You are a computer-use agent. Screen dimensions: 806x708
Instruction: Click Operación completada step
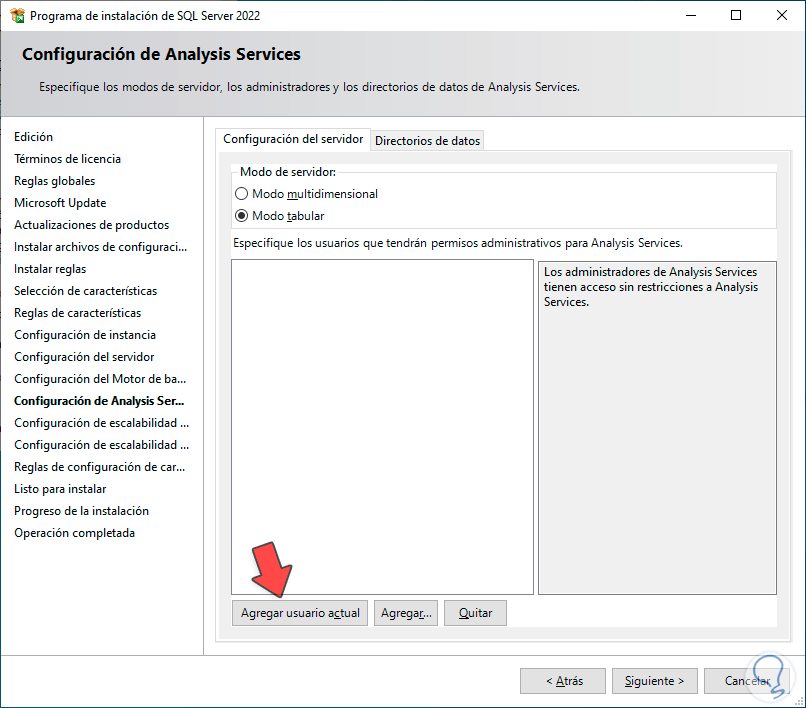(x=75, y=533)
